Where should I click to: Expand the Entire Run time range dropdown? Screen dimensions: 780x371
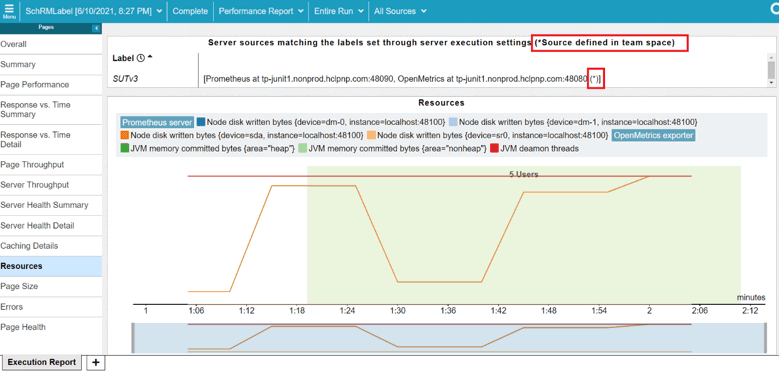(x=339, y=11)
